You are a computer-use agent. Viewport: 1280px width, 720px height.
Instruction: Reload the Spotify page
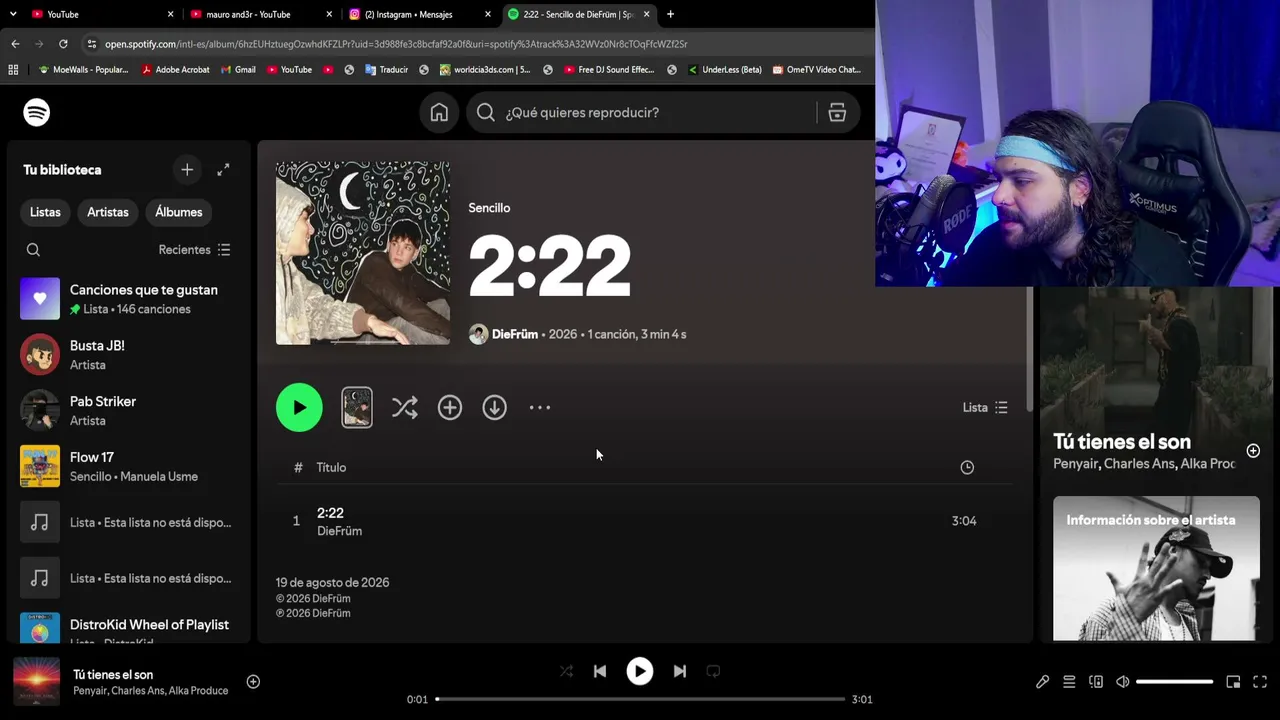[x=63, y=44]
